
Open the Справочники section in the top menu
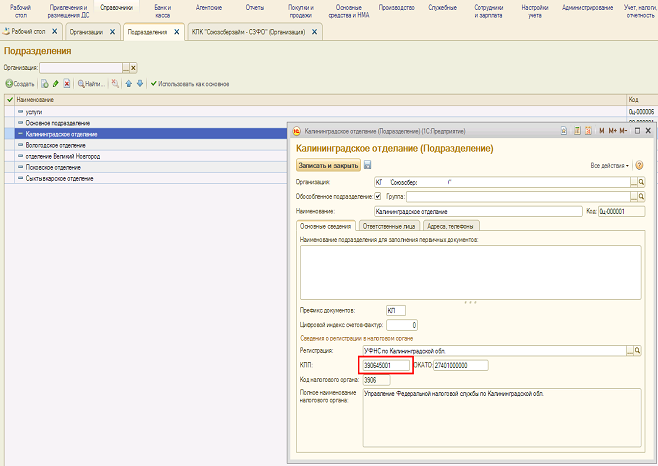pos(116,9)
